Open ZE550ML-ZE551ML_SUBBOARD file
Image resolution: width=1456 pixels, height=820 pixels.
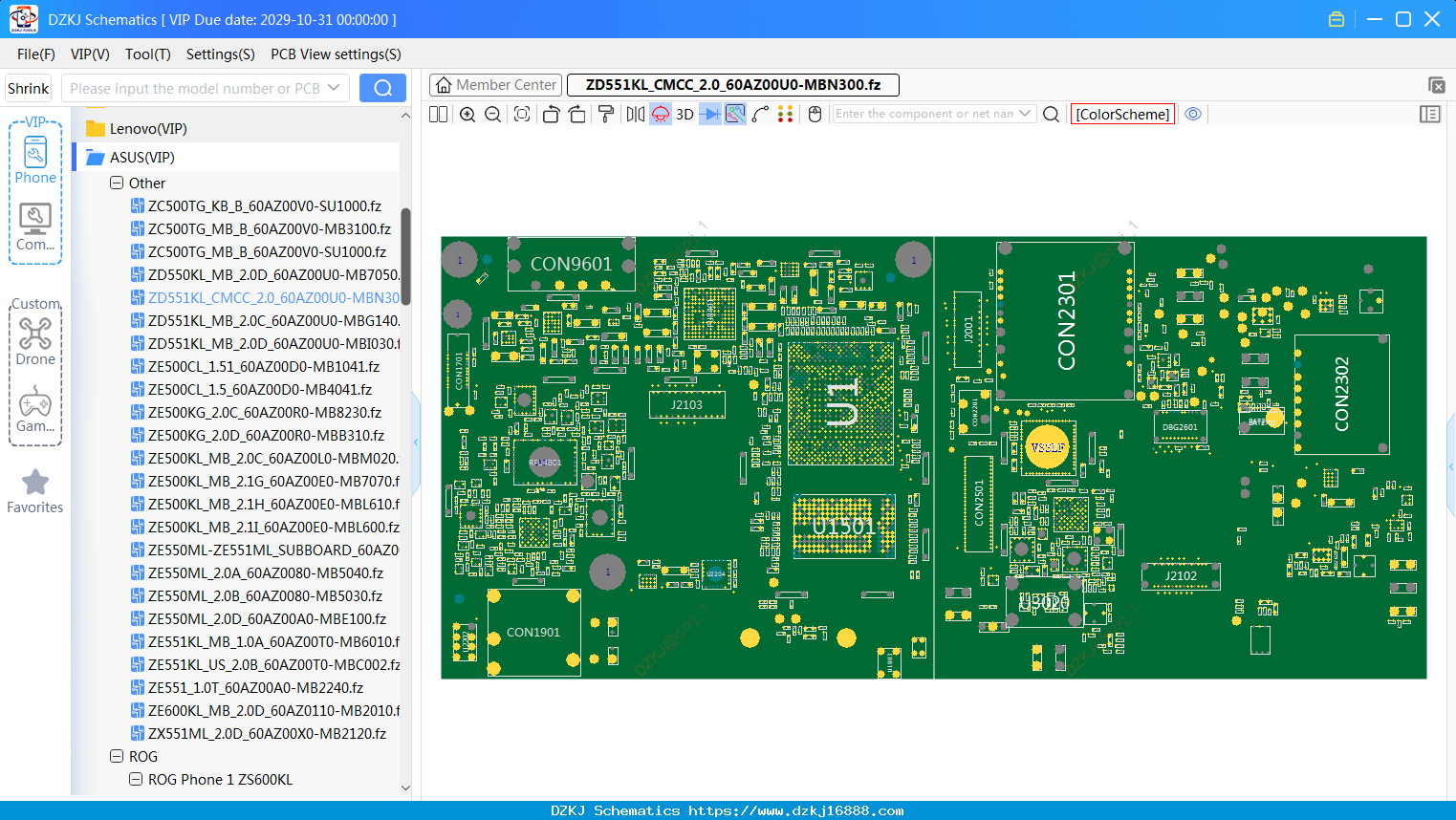(265, 550)
